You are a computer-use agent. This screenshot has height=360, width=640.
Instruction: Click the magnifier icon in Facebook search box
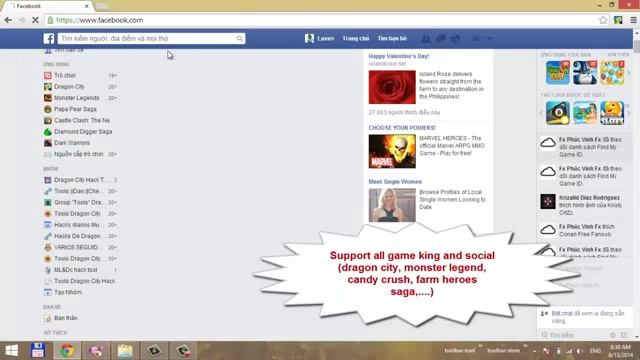click(x=240, y=38)
